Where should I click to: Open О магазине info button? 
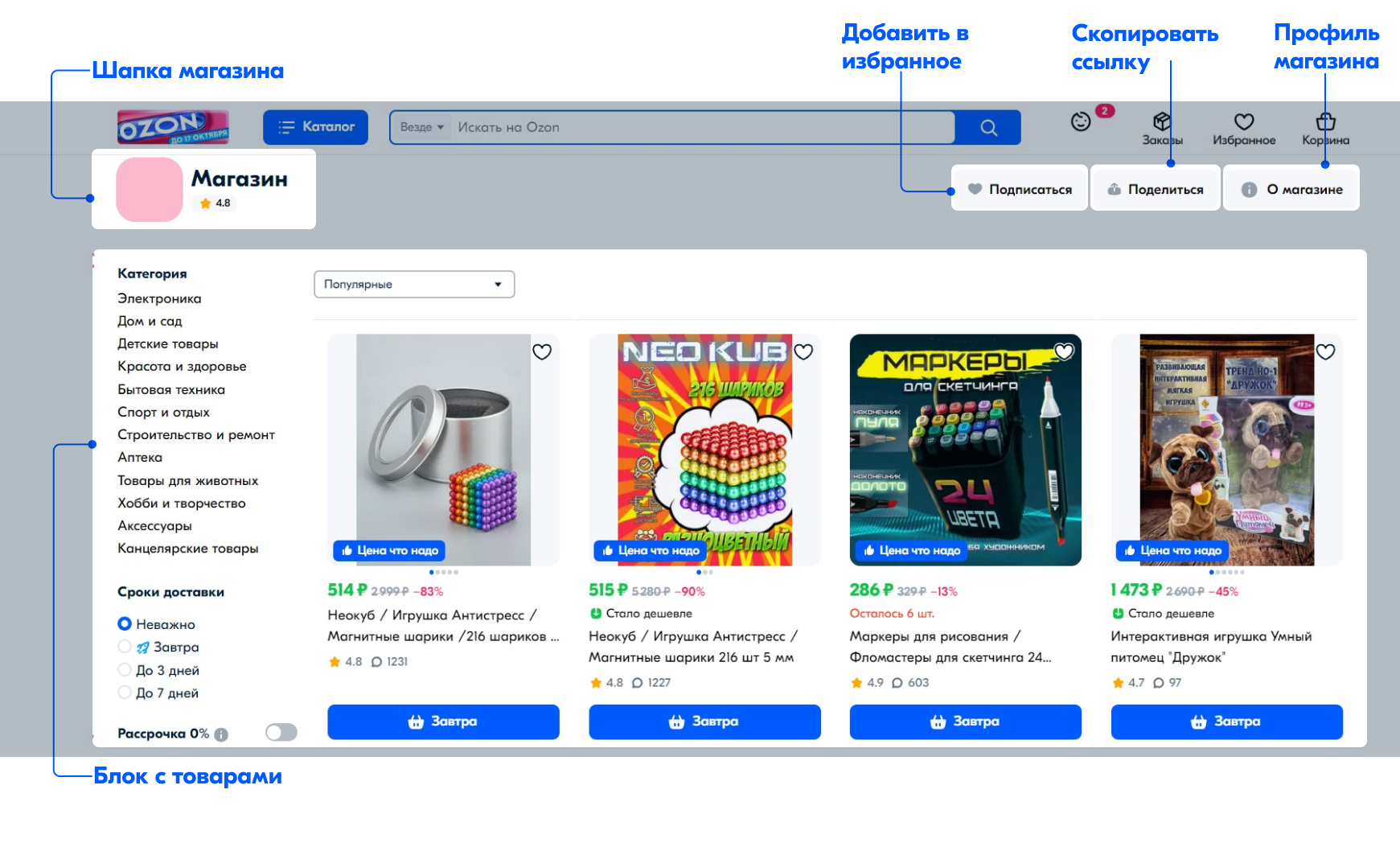pyautogui.click(x=1291, y=189)
